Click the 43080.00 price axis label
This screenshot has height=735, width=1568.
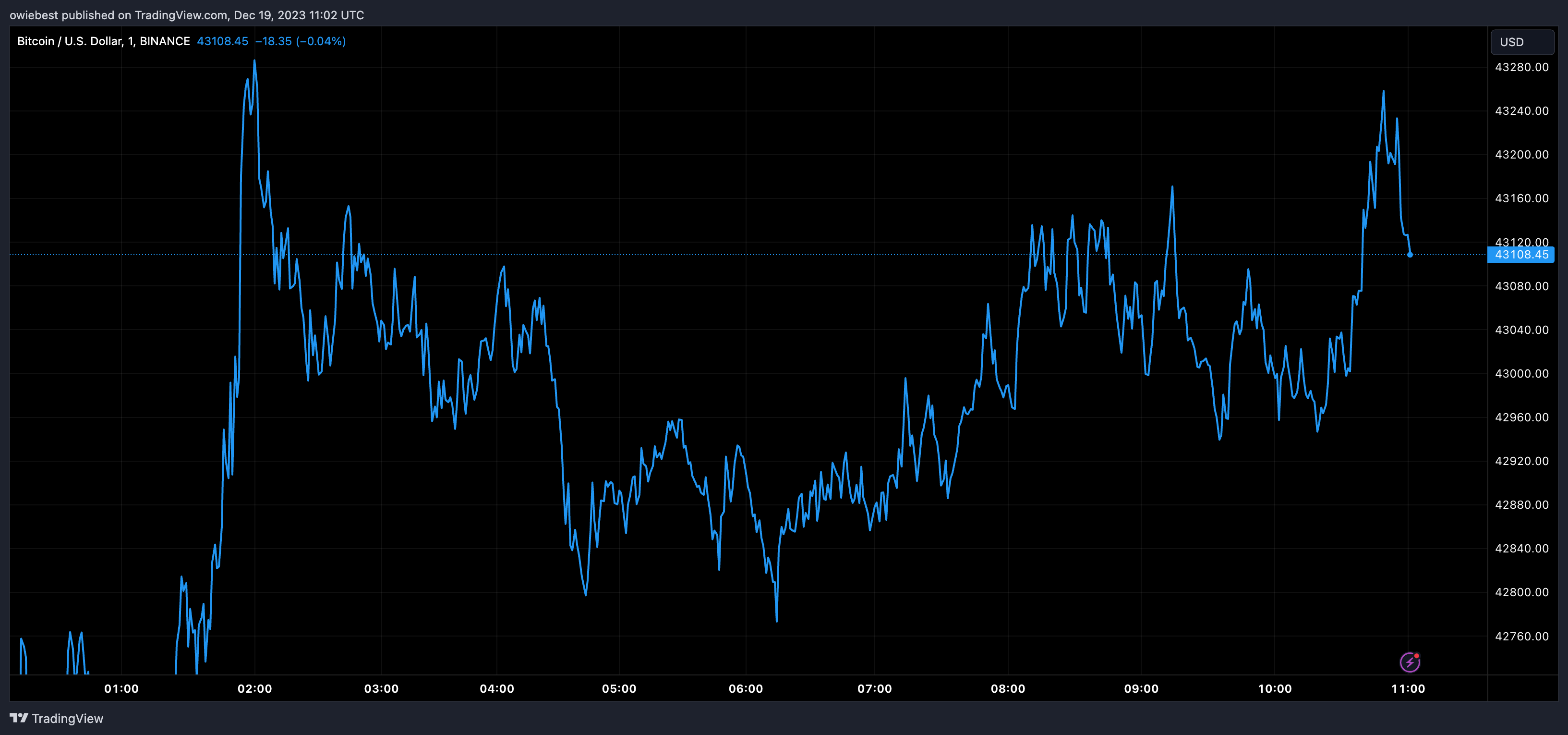pyautogui.click(x=1522, y=286)
